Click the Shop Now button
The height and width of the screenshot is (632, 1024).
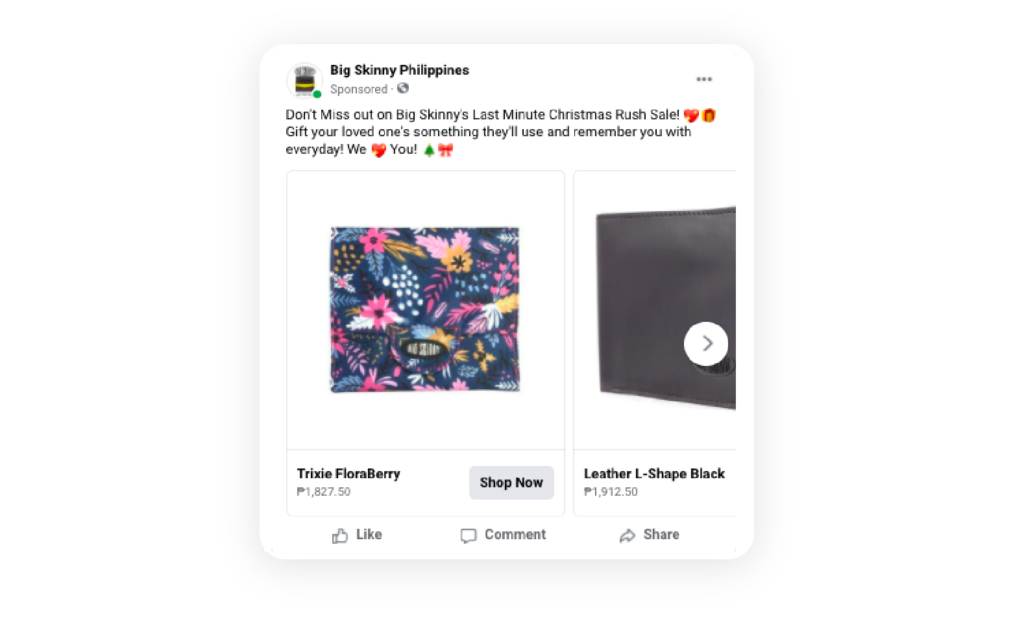(511, 482)
